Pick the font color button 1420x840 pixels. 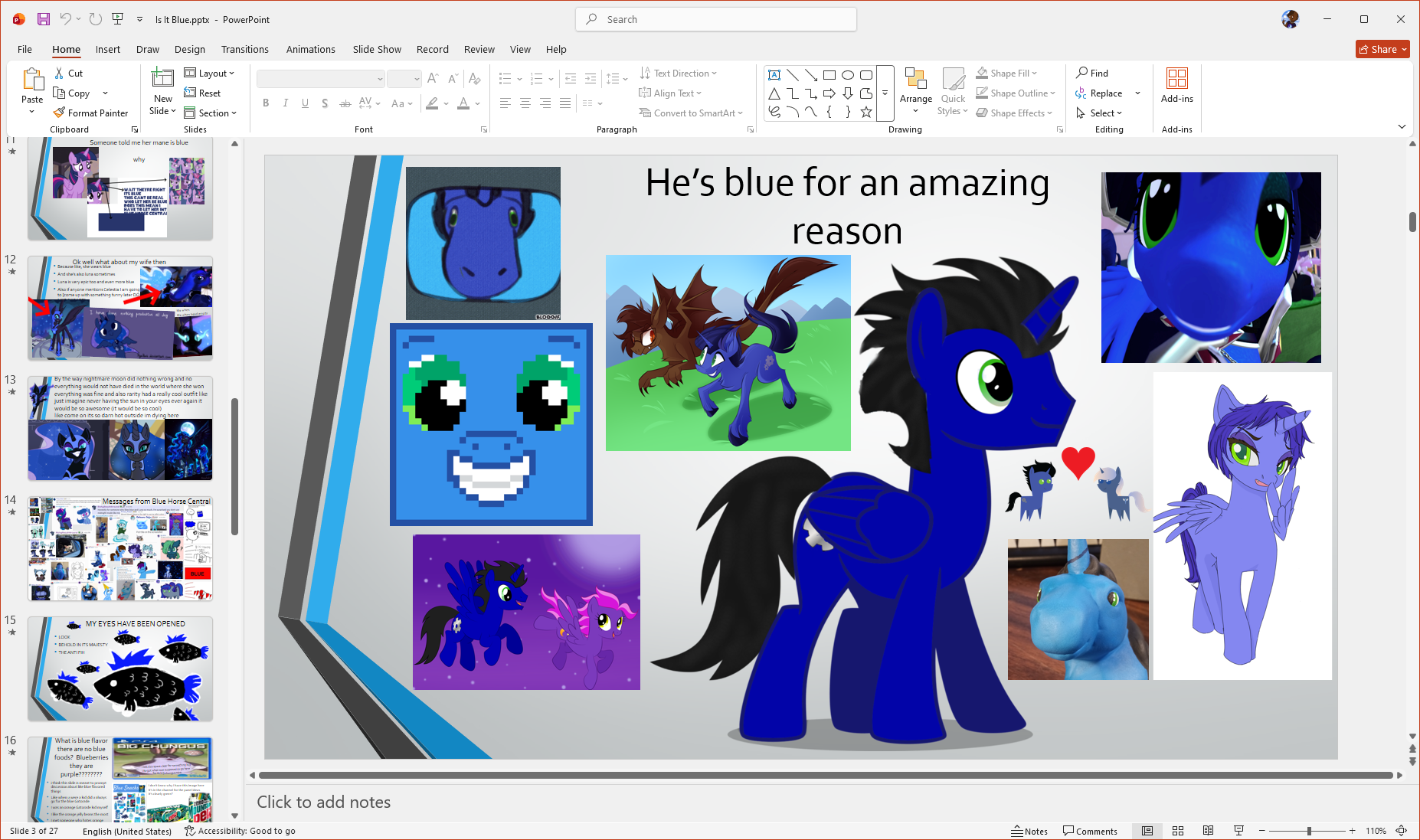coord(463,103)
